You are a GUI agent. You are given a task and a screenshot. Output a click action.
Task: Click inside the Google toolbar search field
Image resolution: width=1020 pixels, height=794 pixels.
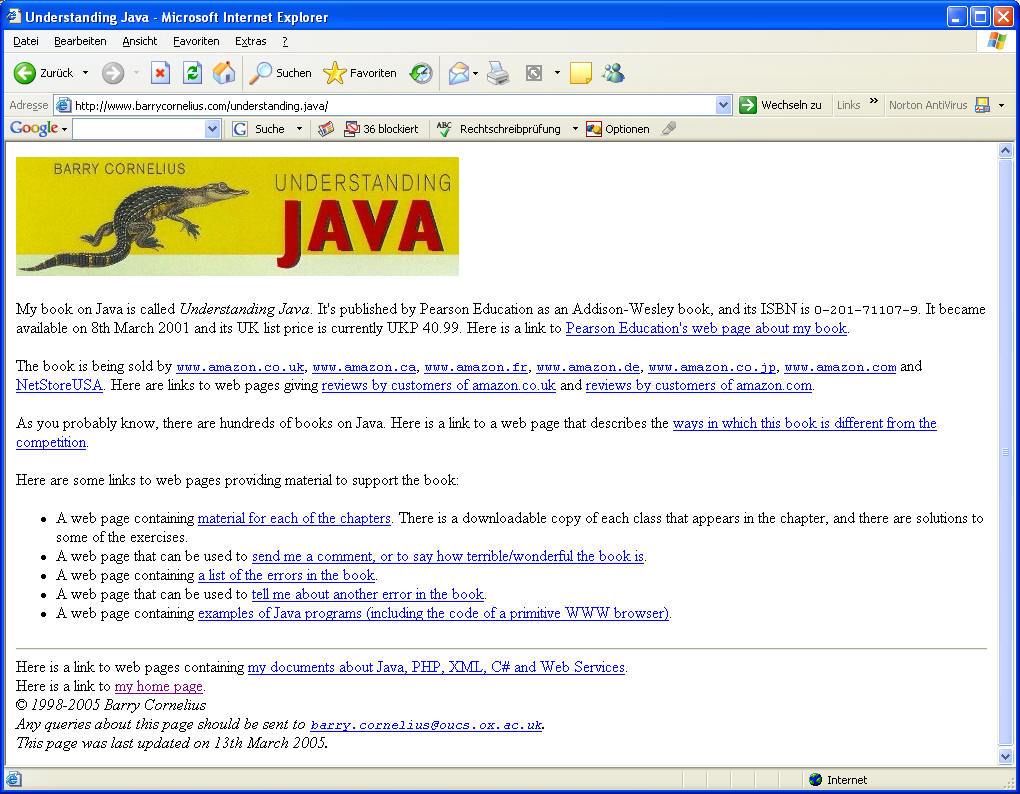[x=137, y=129]
